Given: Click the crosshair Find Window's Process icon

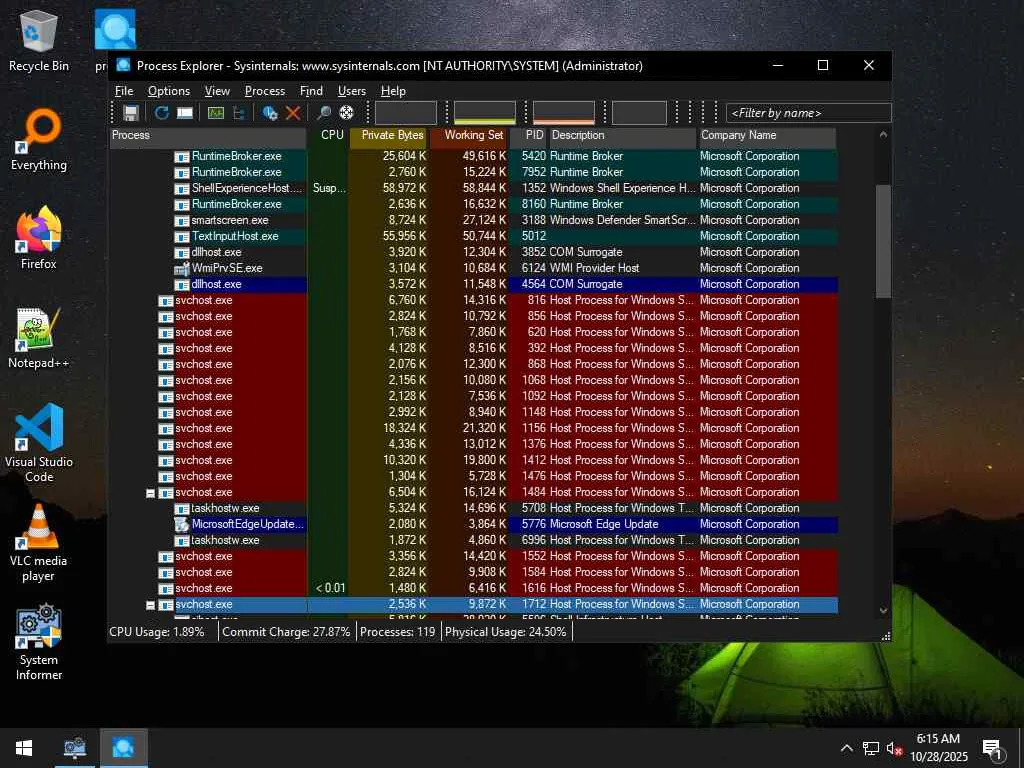Looking at the screenshot, I should tap(346, 113).
